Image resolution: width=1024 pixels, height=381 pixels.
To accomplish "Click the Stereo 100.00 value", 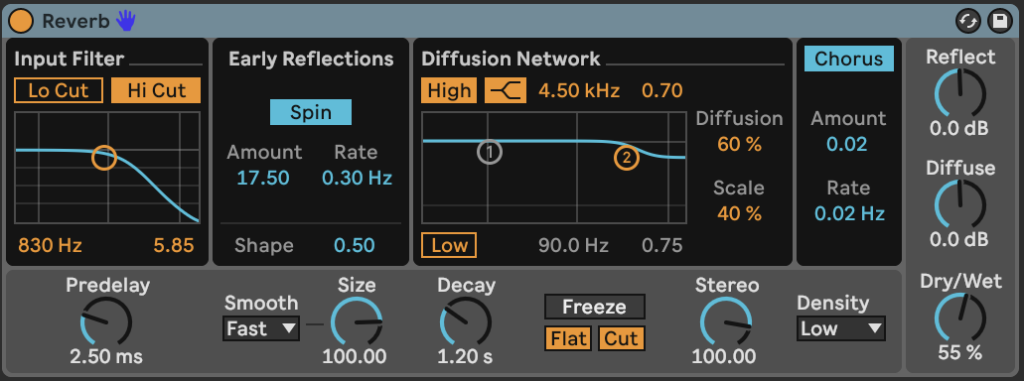I will [724, 357].
